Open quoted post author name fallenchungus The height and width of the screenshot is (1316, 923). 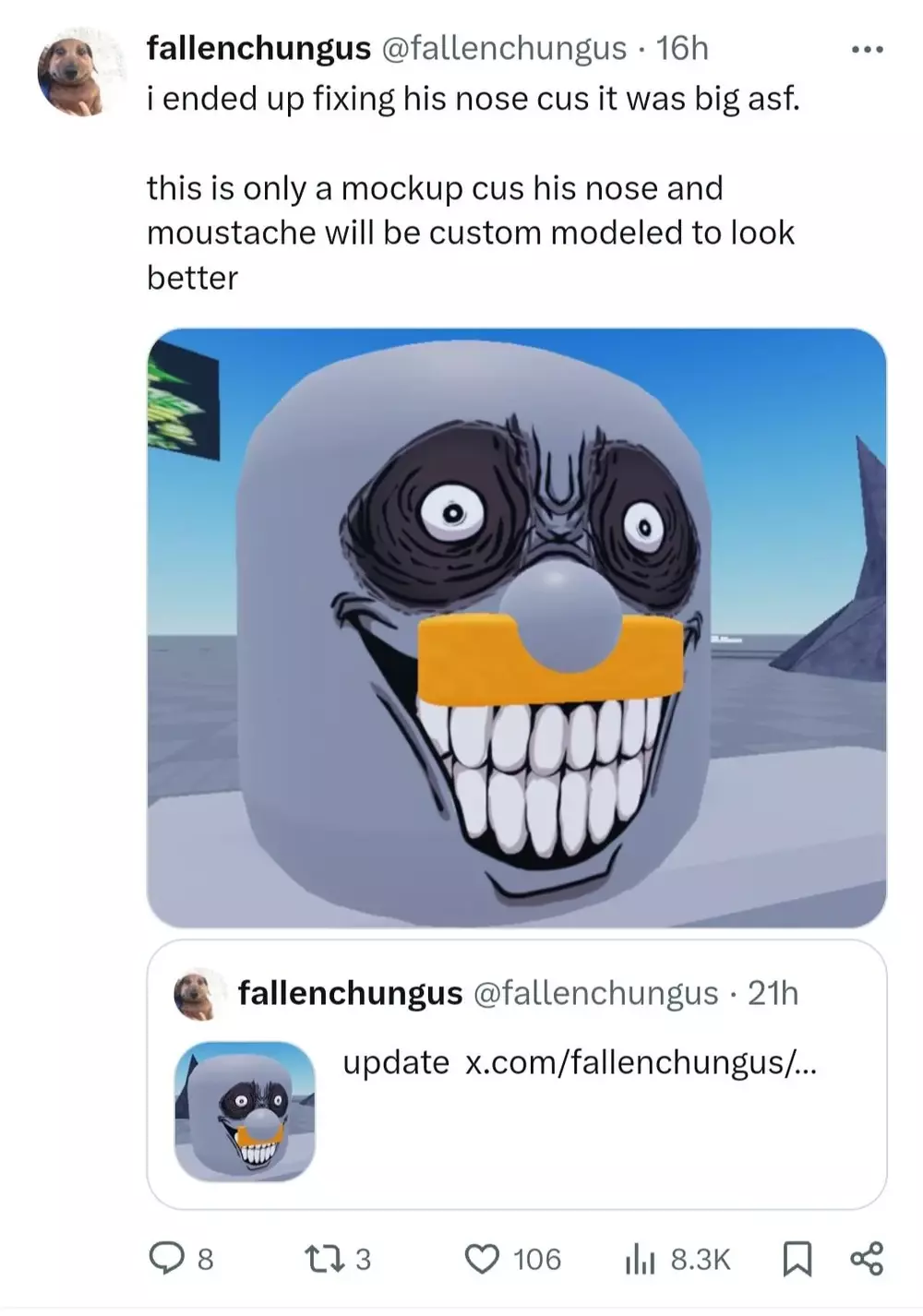(350, 993)
